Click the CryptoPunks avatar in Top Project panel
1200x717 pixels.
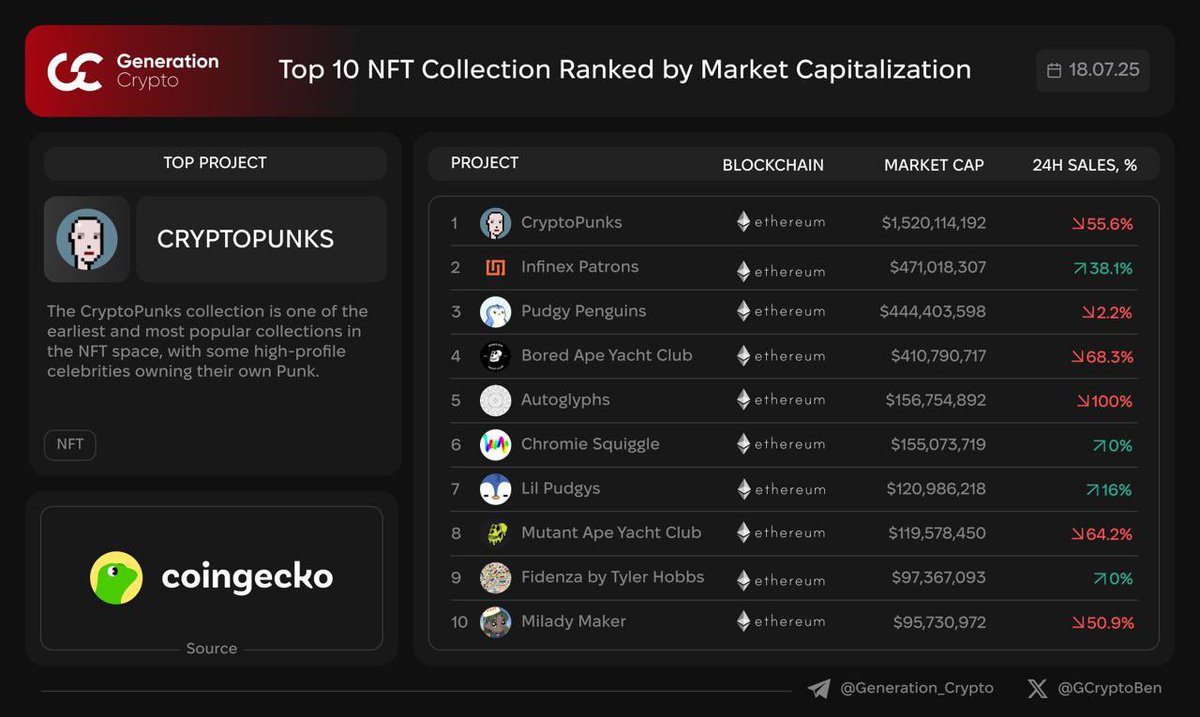coord(87,239)
